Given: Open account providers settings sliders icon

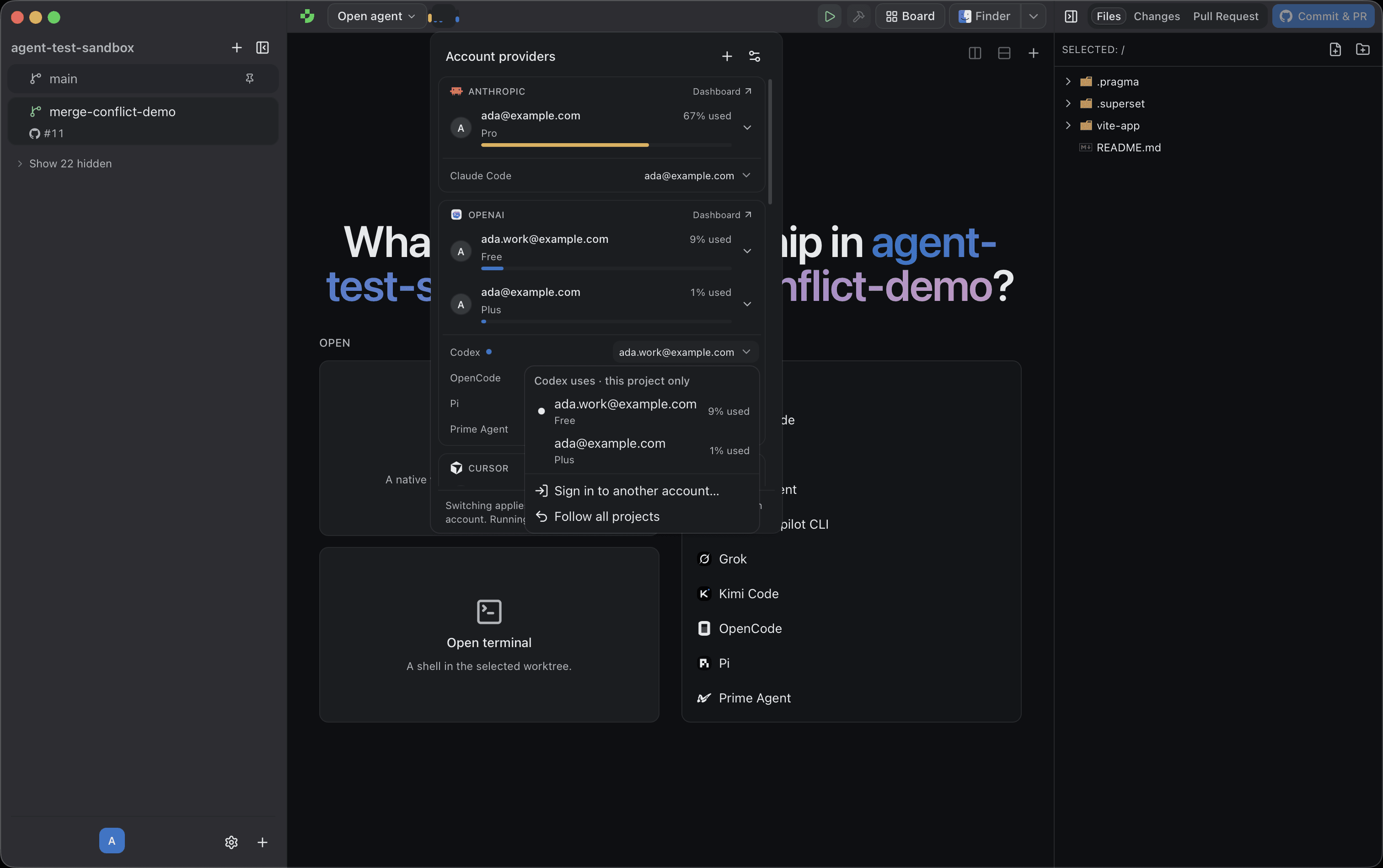Looking at the screenshot, I should tap(754, 56).
